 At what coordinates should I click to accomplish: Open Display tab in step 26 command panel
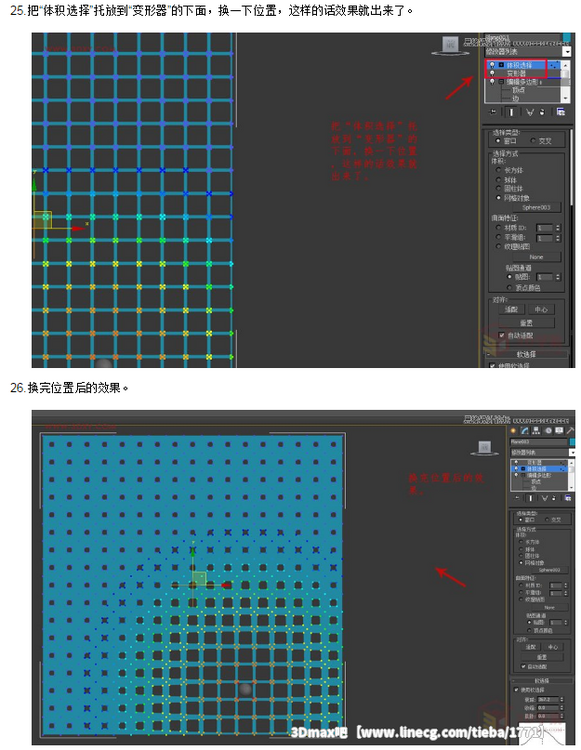click(559, 431)
